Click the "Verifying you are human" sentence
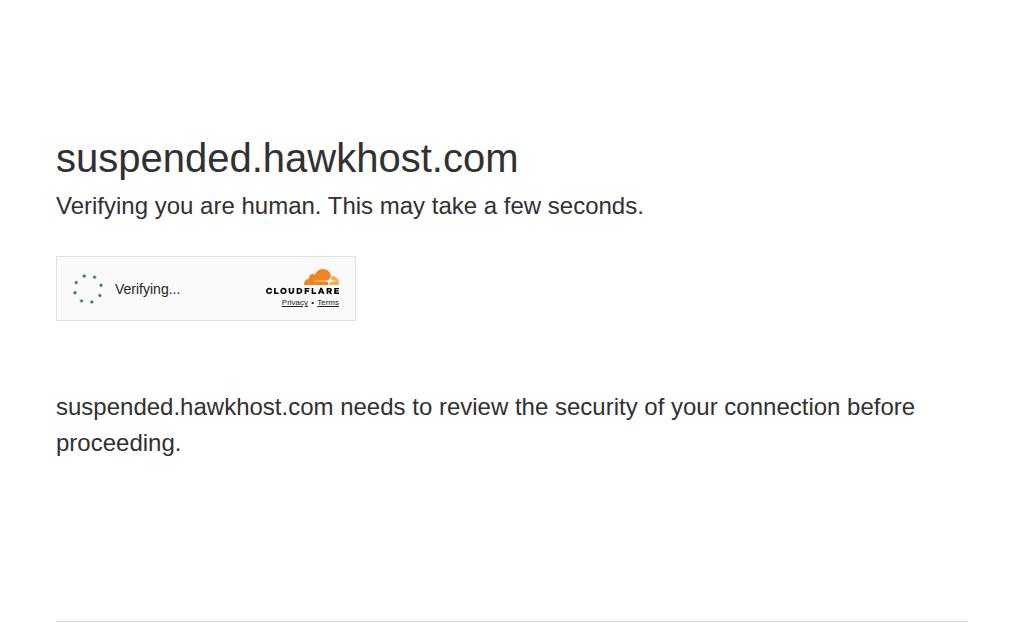The width and height of the screenshot is (1024, 629). [x=188, y=206]
